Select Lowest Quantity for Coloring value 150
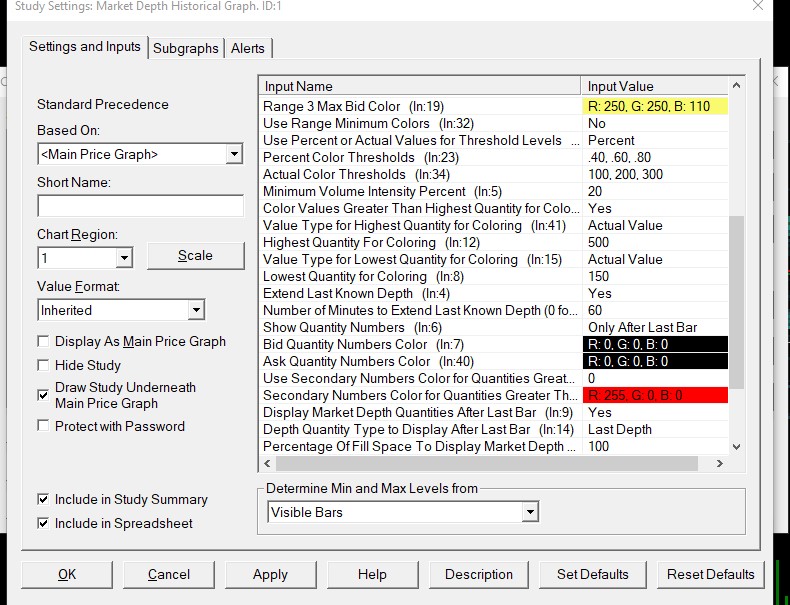The width and height of the screenshot is (790, 605). [x=655, y=277]
